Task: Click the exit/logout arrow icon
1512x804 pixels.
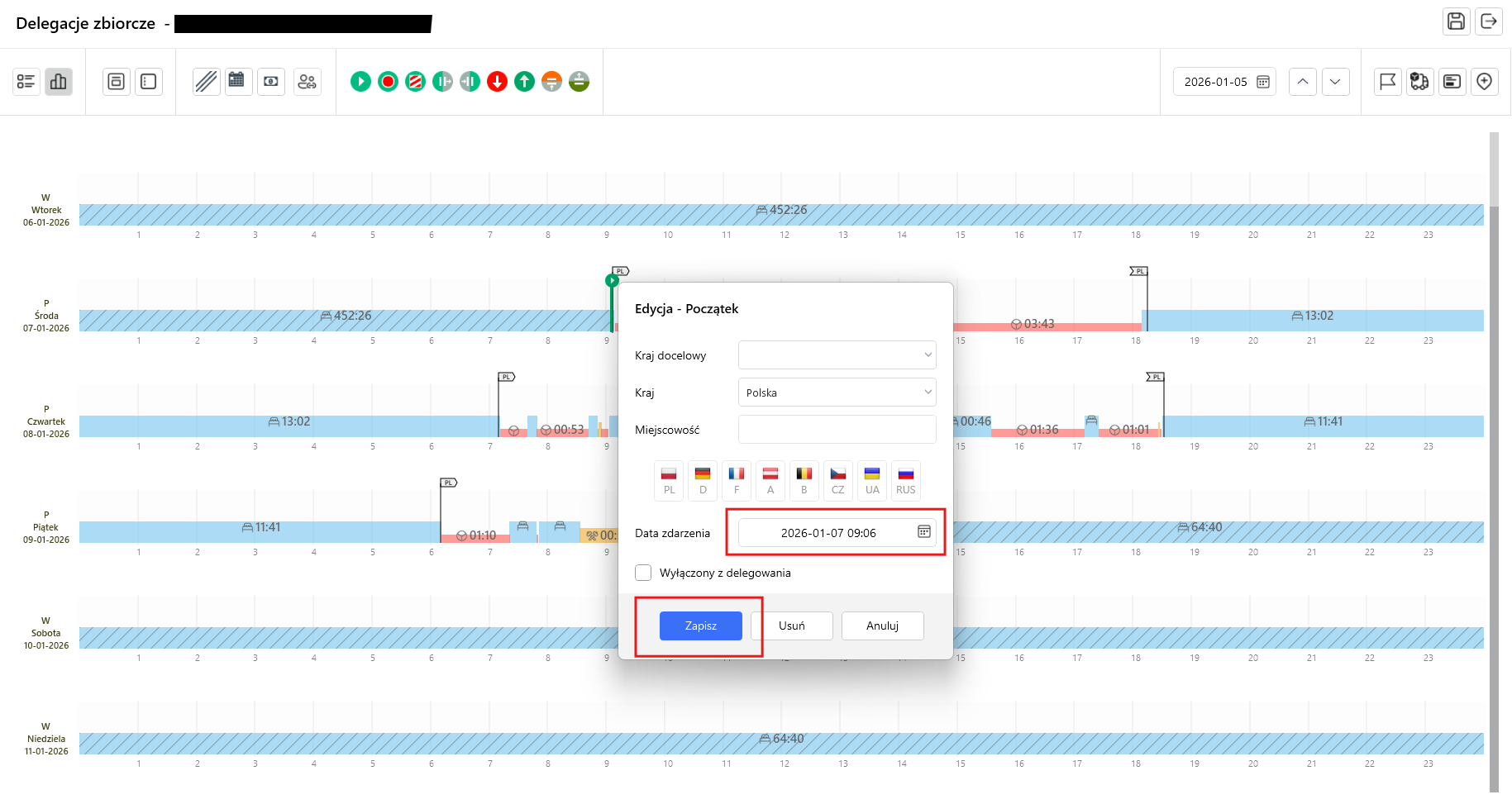Action: click(1489, 21)
